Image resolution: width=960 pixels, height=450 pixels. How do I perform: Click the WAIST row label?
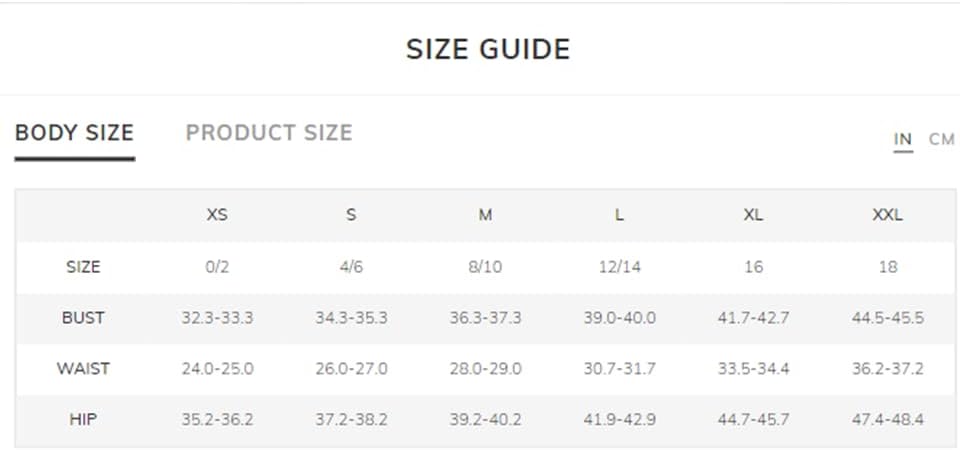pos(83,369)
